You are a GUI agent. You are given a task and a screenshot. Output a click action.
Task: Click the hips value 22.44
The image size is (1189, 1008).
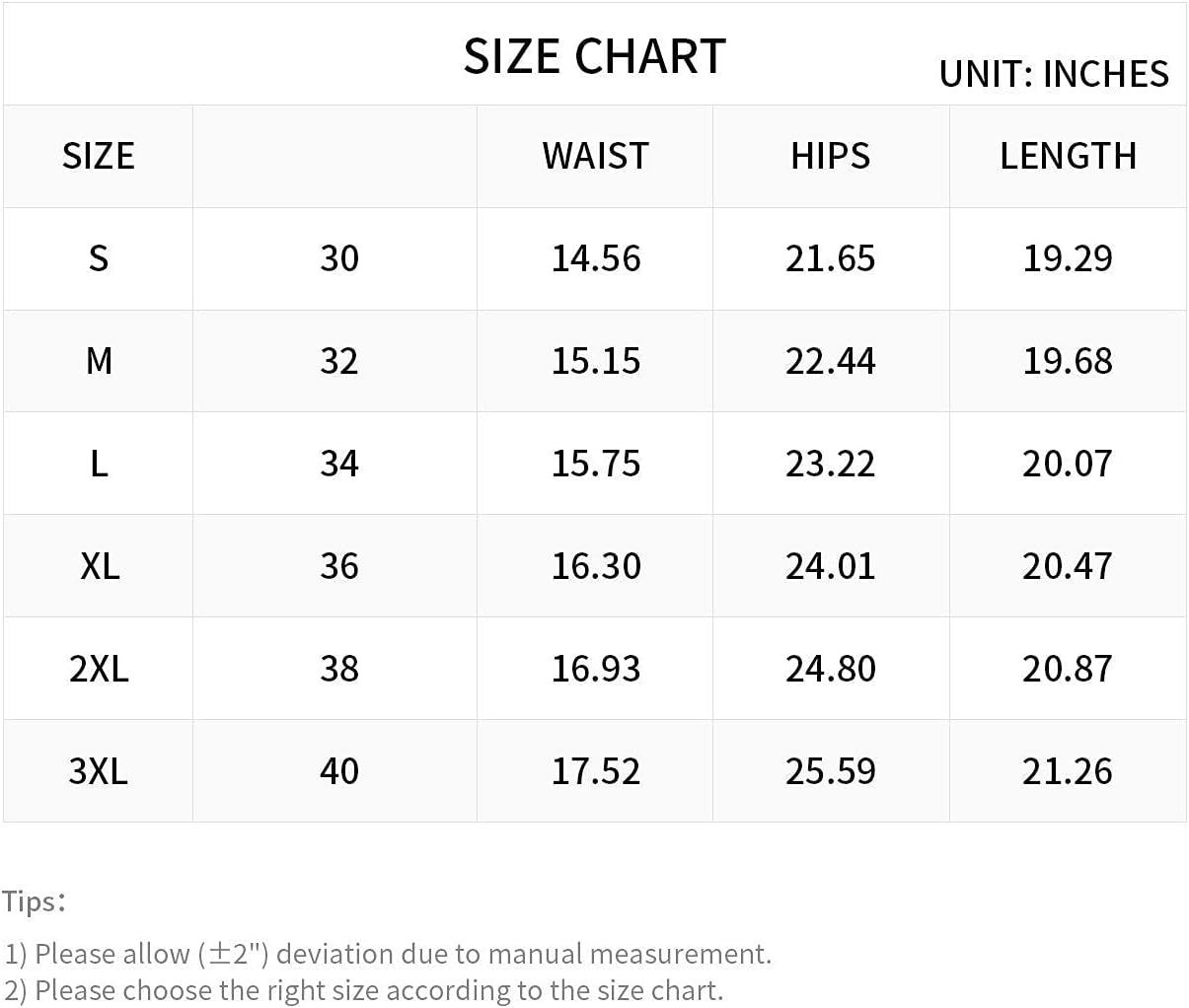click(x=831, y=361)
